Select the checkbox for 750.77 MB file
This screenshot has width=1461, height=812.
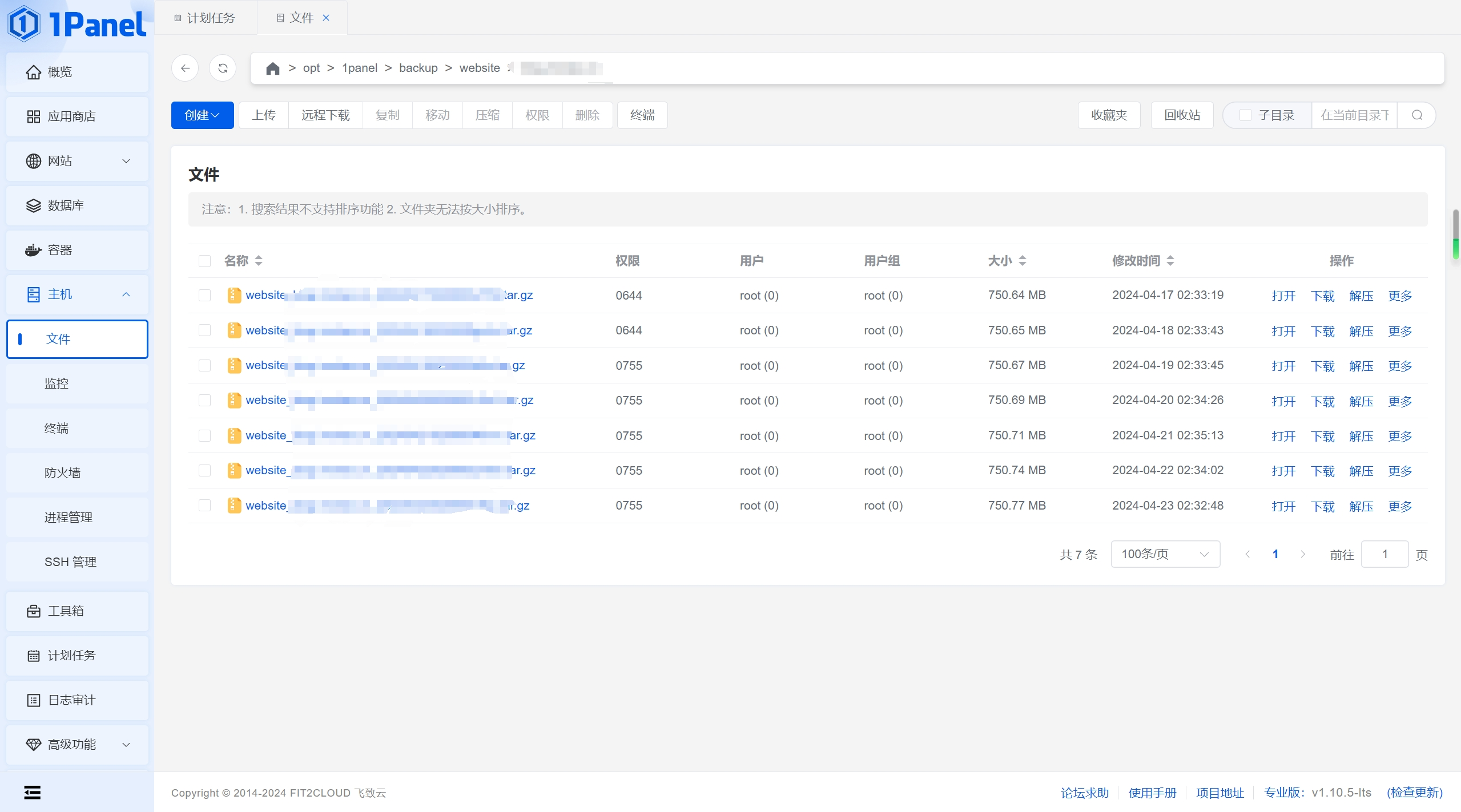pyautogui.click(x=204, y=506)
